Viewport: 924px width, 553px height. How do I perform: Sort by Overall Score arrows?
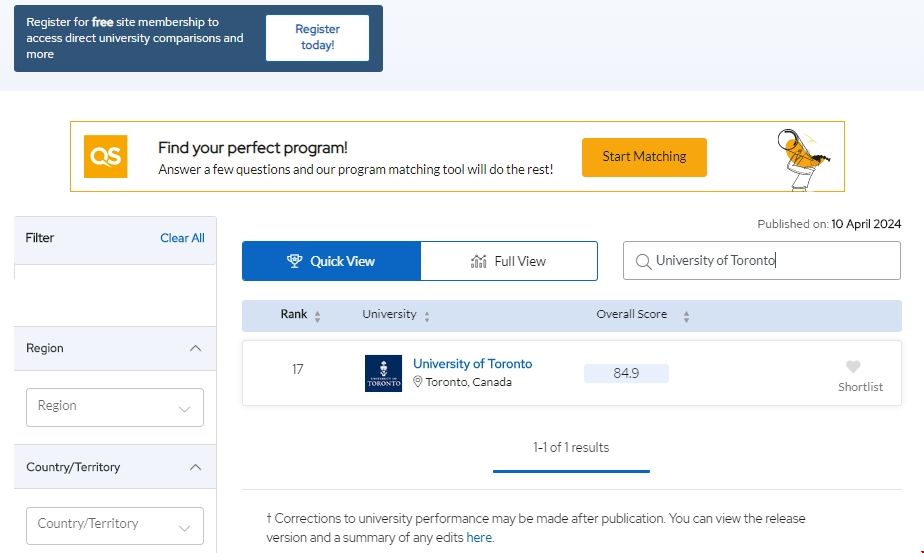tap(686, 316)
